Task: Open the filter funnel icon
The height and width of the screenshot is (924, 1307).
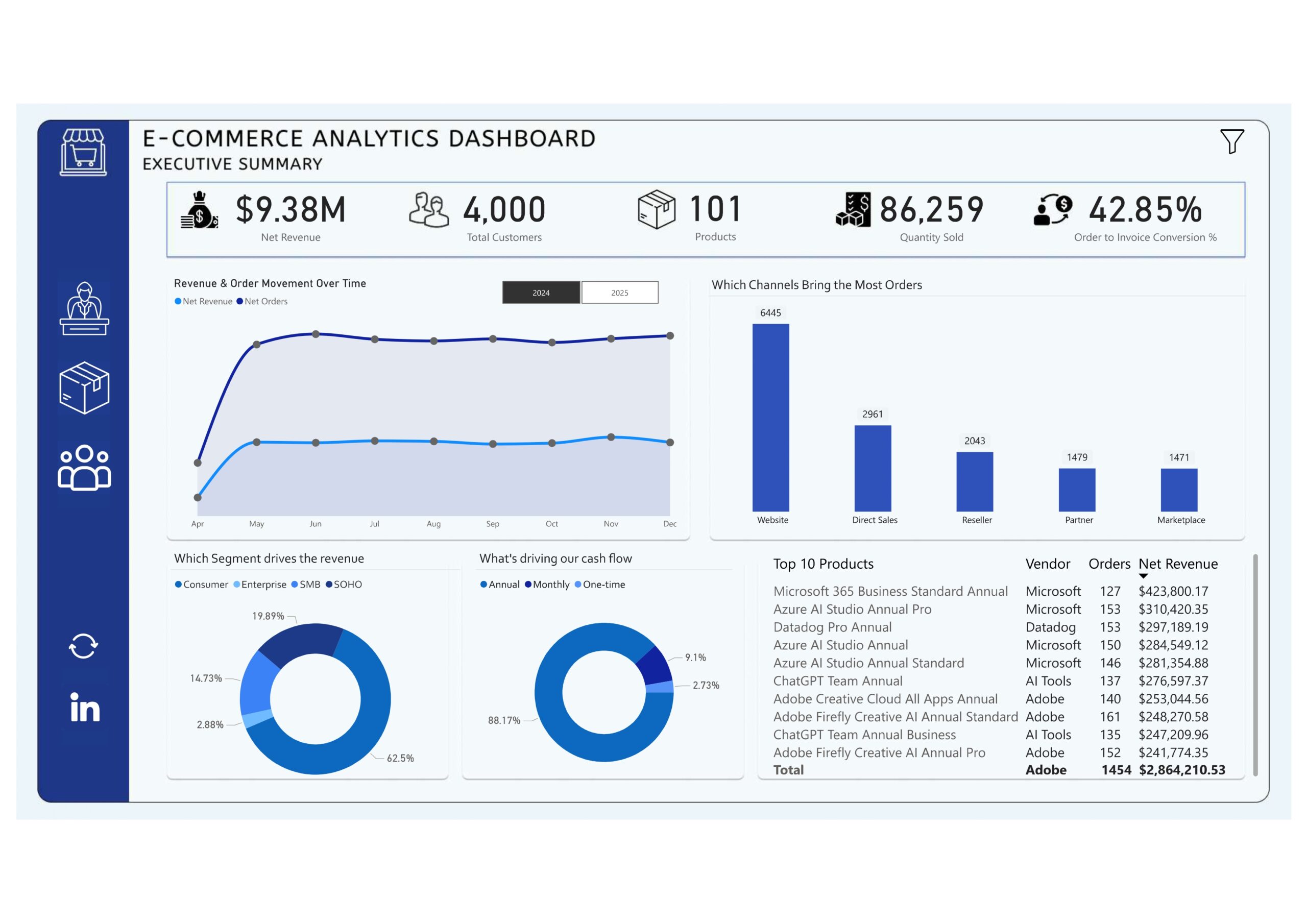Action: click(1231, 141)
